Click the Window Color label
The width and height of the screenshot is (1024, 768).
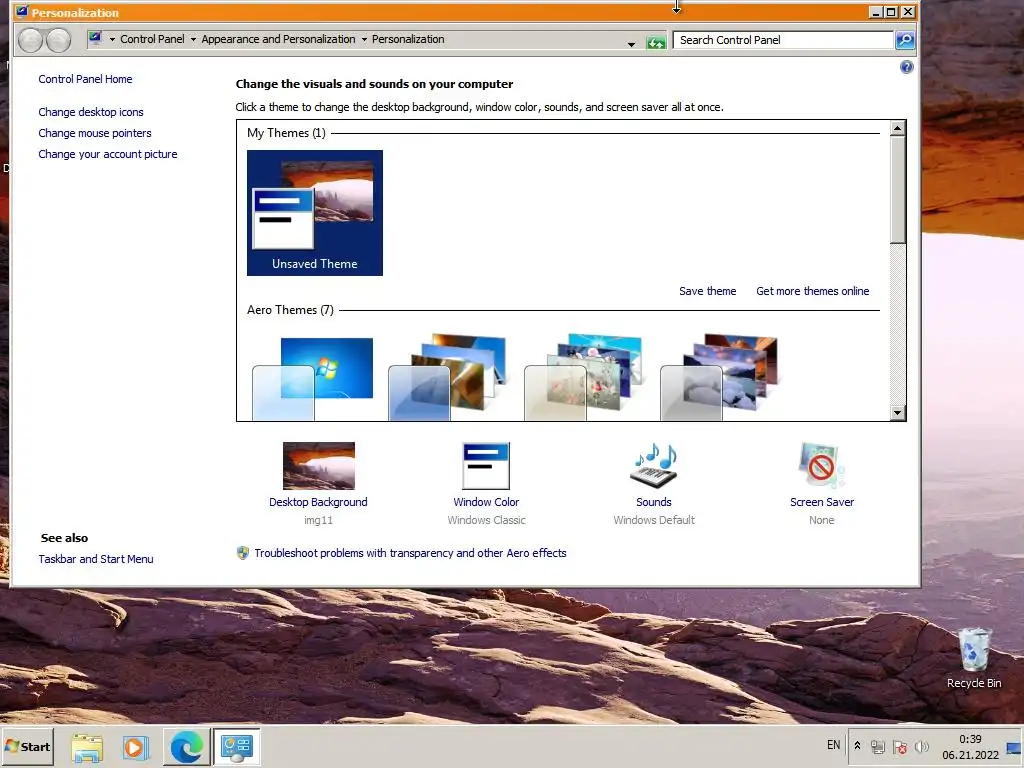click(486, 502)
